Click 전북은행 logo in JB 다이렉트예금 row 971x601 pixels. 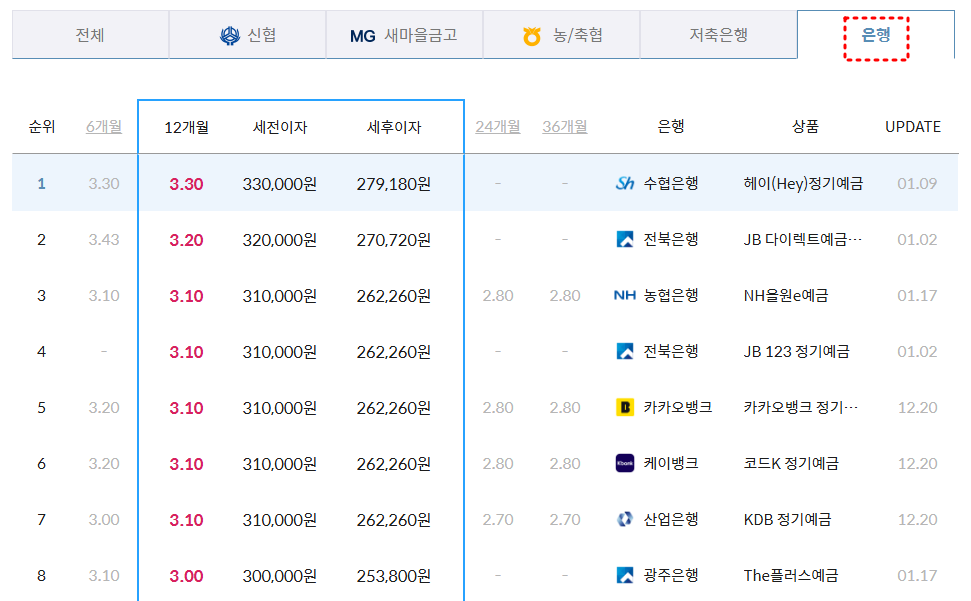point(625,239)
